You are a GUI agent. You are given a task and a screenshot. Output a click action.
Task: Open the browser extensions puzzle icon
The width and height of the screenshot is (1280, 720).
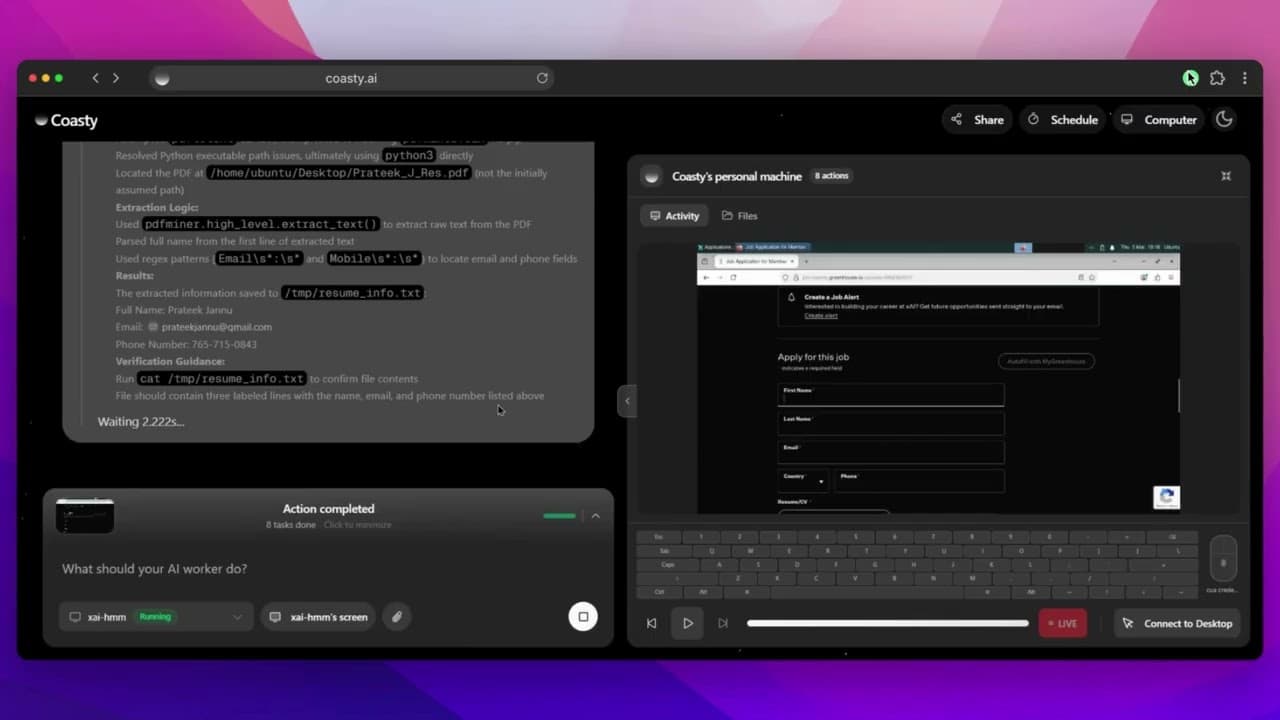(x=1217, y=77)
